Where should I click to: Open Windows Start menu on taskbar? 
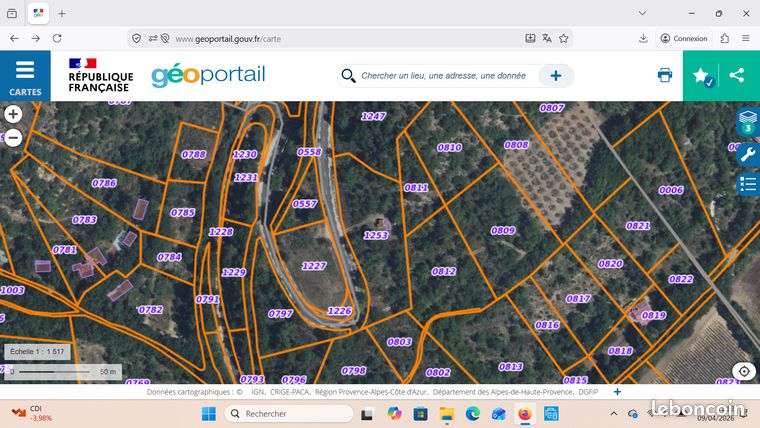coord(209,413)
